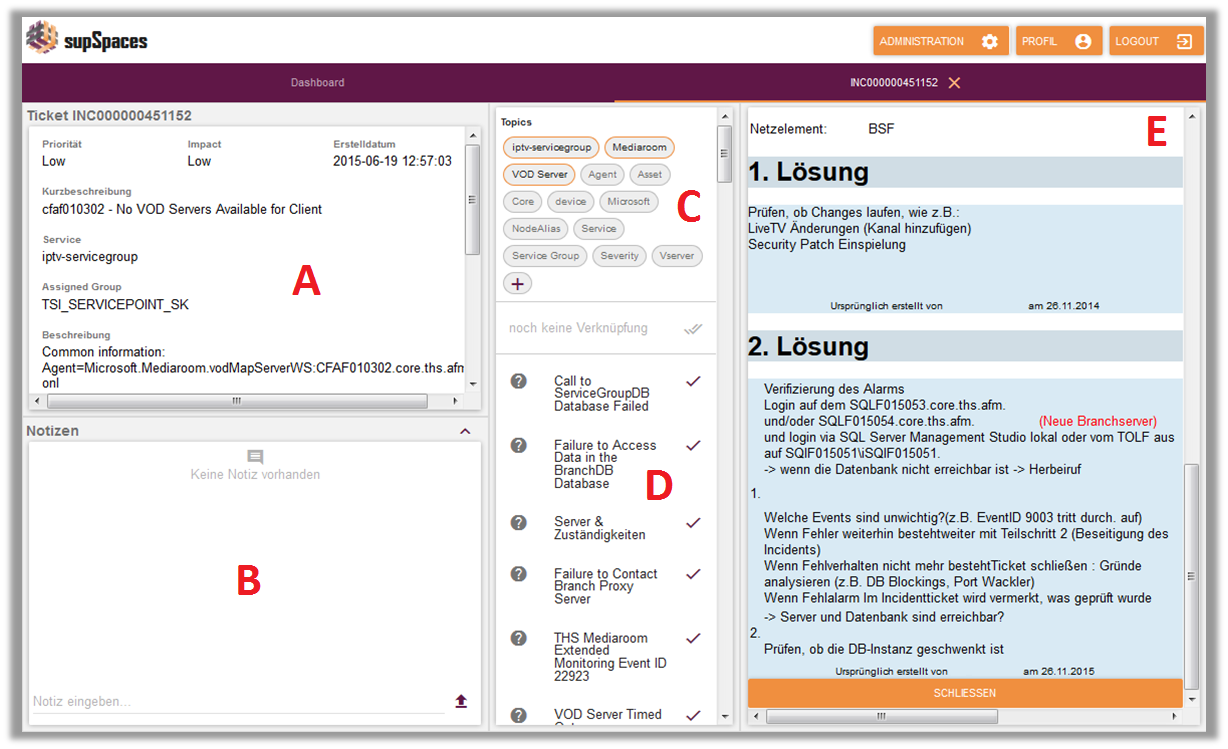
Task: Open help for Server & Zuständigkeiten
Action: coord(518,522)
